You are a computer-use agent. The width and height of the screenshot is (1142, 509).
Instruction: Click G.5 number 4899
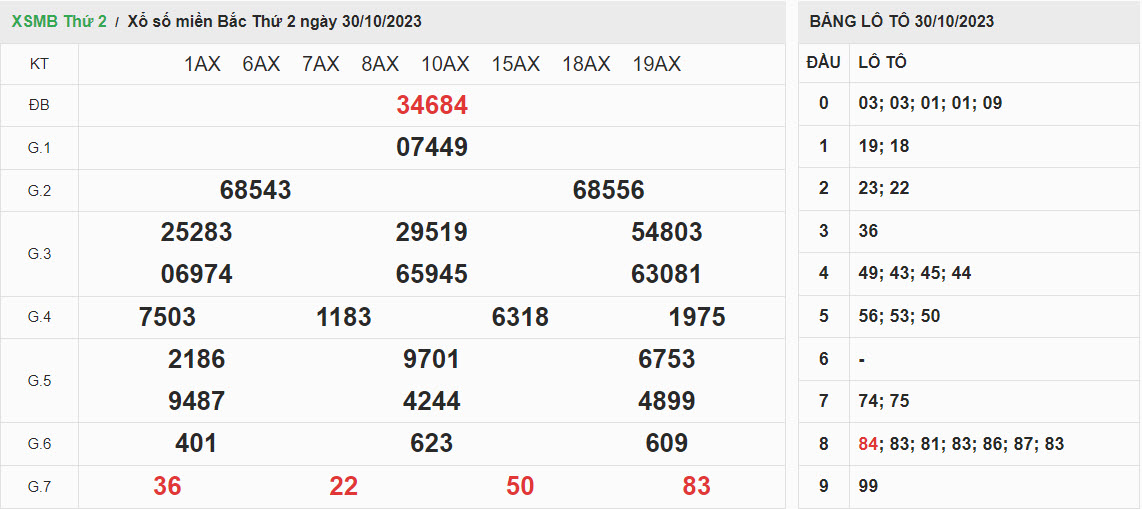666,401
